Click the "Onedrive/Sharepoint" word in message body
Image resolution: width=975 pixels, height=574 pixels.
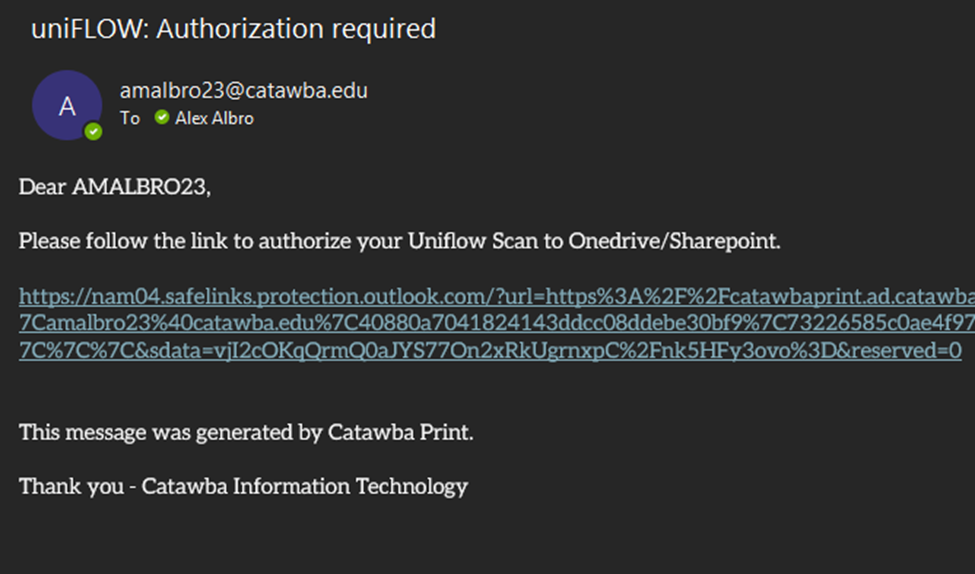coord(674,241)
